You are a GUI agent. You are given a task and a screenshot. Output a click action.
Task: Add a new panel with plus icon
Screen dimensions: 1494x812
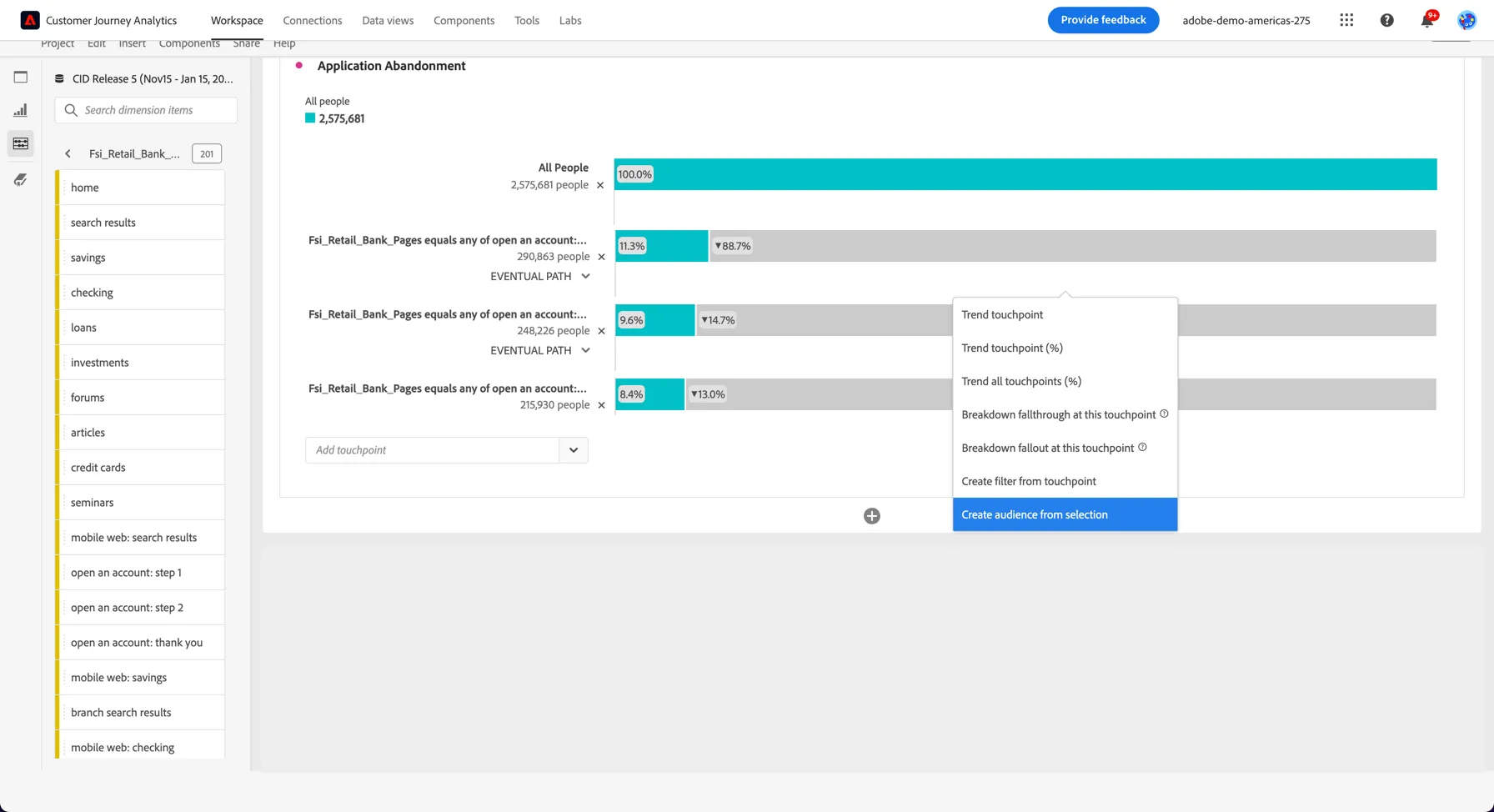872,516
